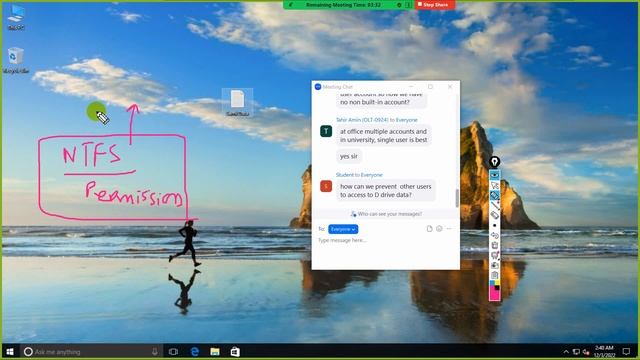Pick the blue color swatch in annotation toolbar

492,283
